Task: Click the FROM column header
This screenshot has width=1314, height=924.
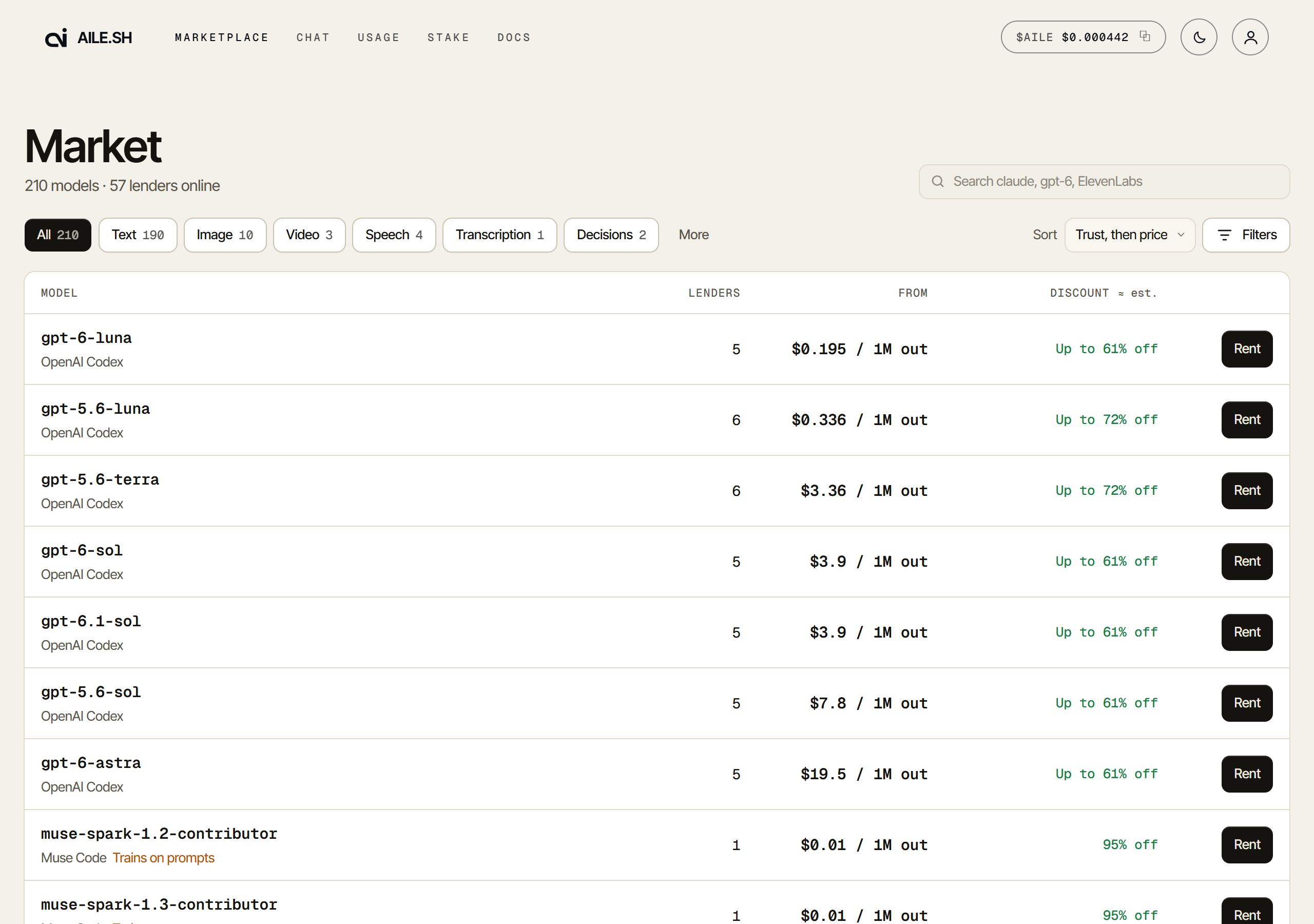Action: click(x=913, y=293)
